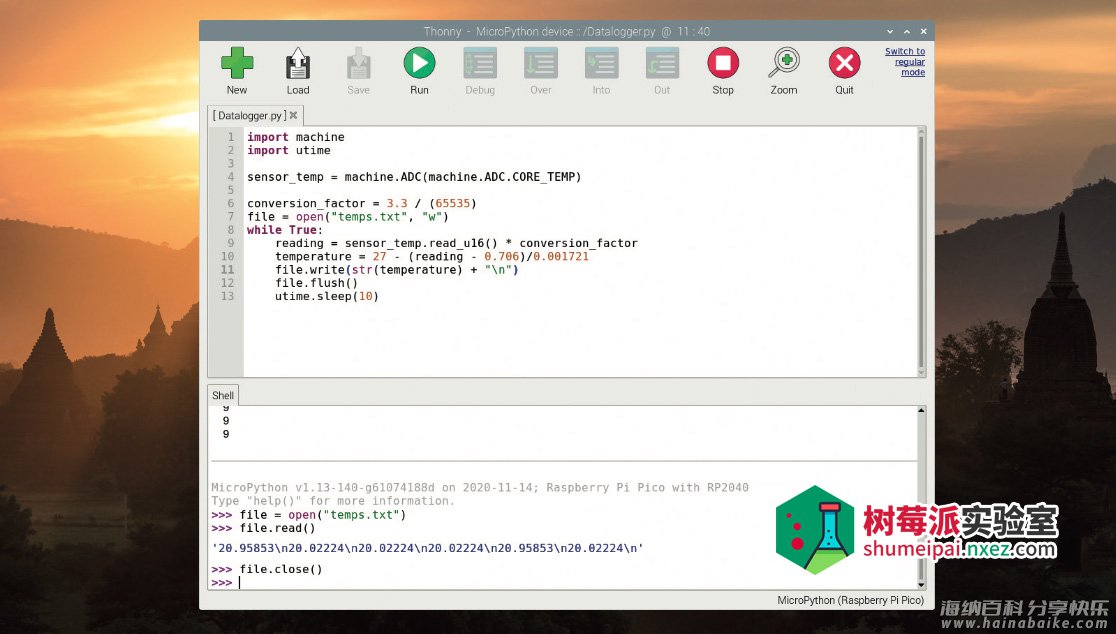Click the read_u16() reading line

point(456,243)
